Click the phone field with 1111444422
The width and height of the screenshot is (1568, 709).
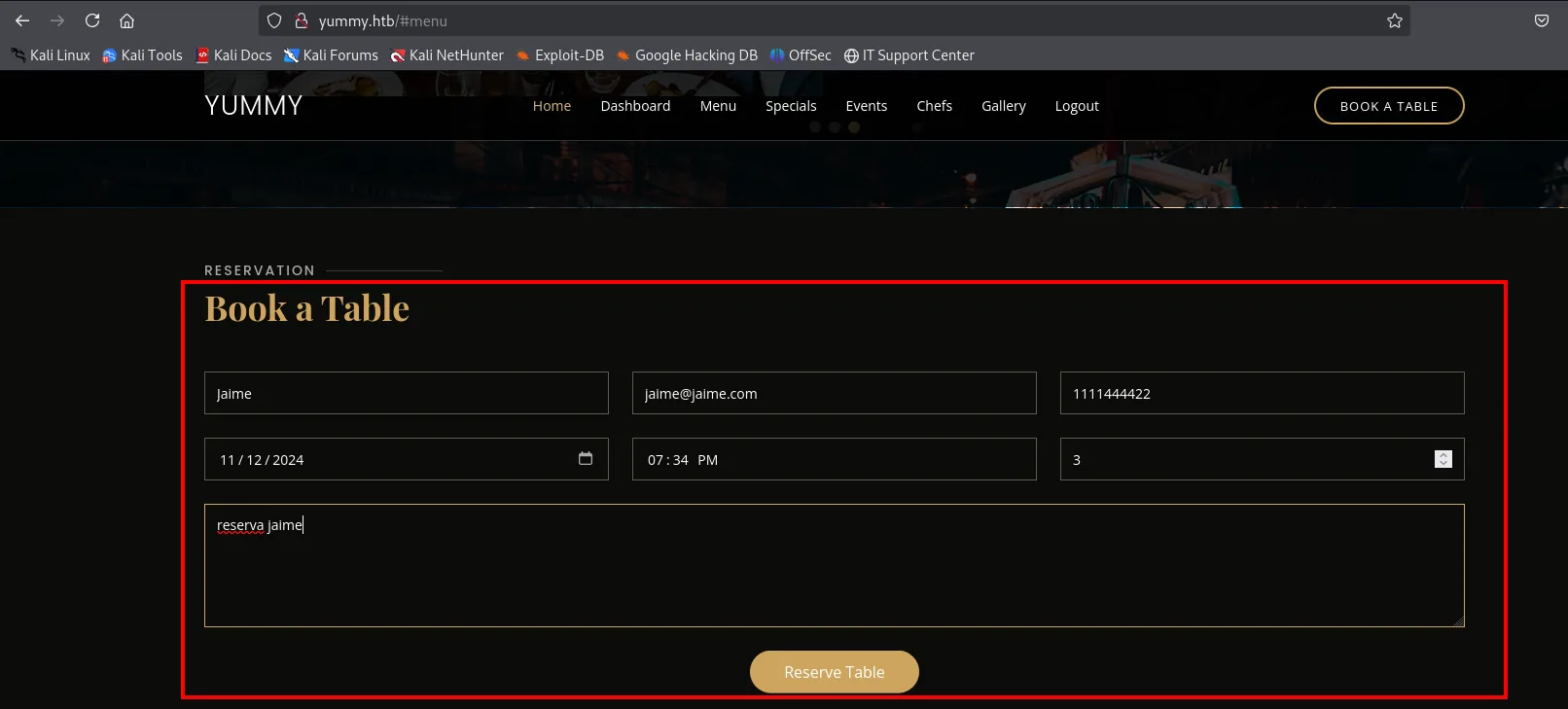click(1263, 393)
